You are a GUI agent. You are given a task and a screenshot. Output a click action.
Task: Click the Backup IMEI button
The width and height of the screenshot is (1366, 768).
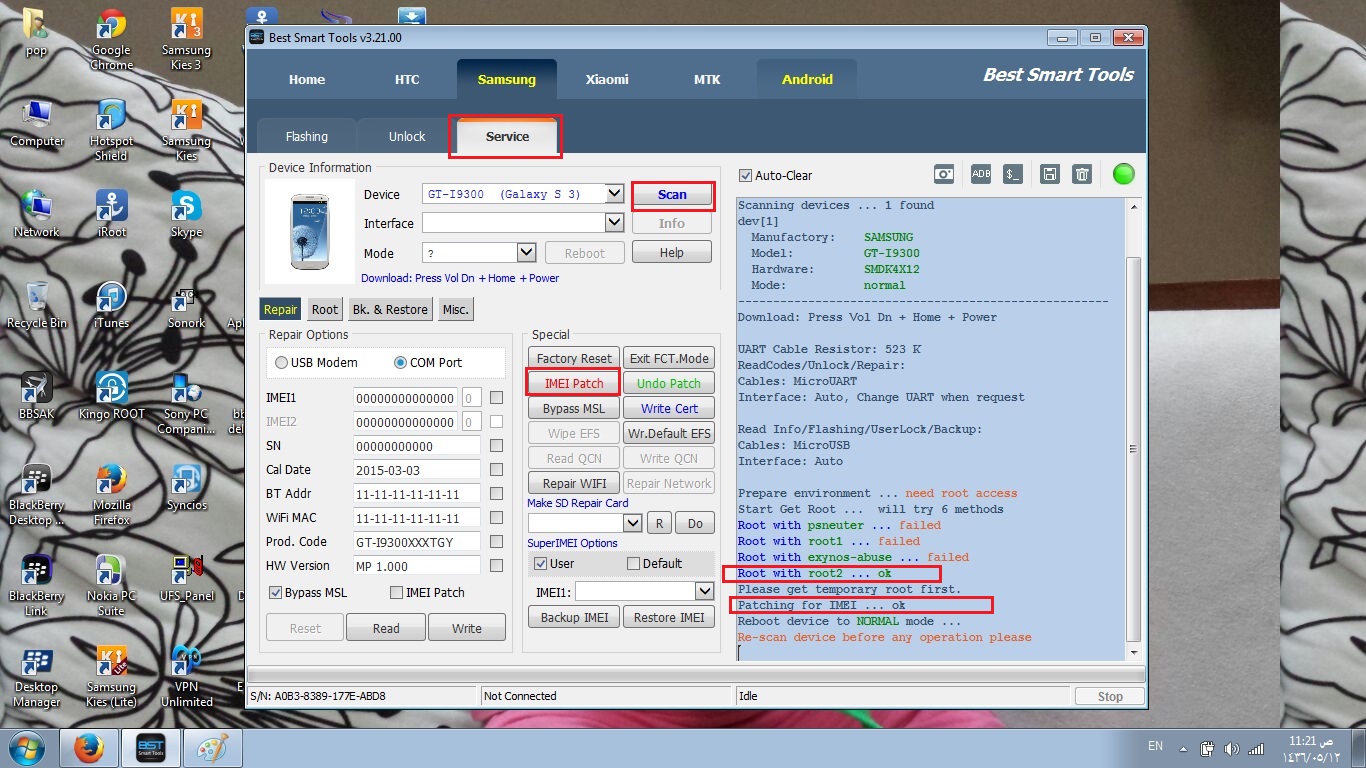coord(574,617)
